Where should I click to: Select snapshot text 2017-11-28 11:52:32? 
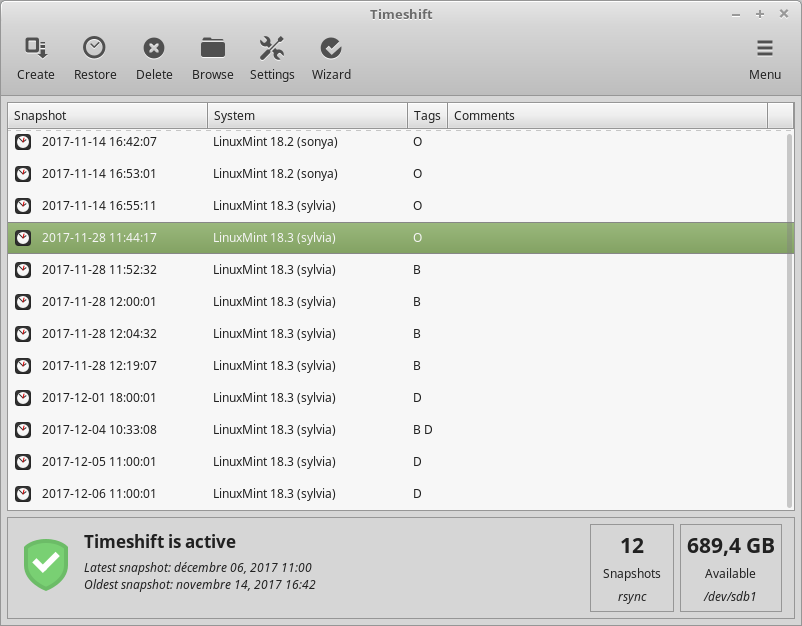99,270
